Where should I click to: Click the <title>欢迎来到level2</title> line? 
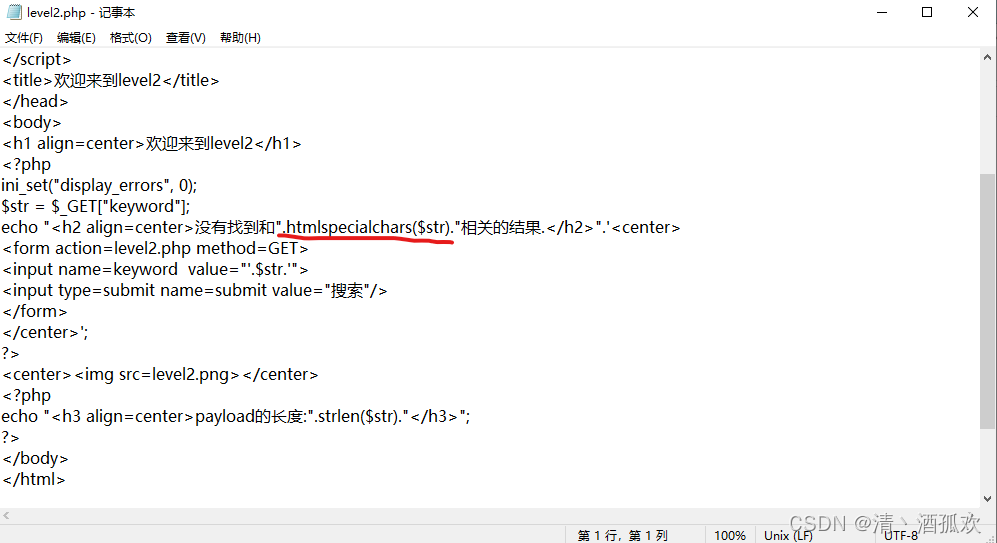[111, 80]
